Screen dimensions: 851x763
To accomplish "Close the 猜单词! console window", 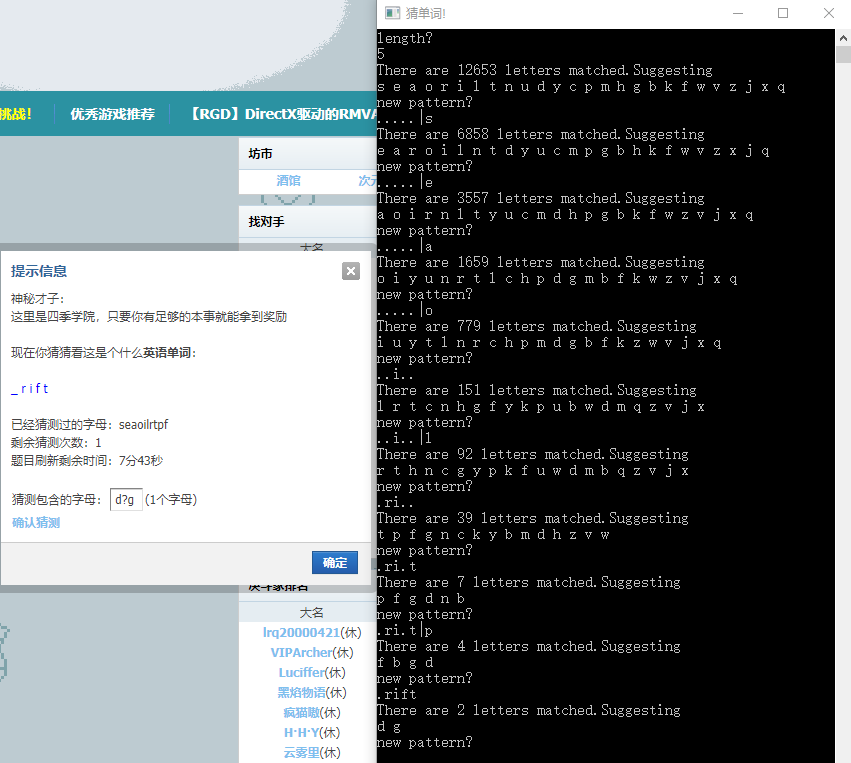I will tap(828, 13).
